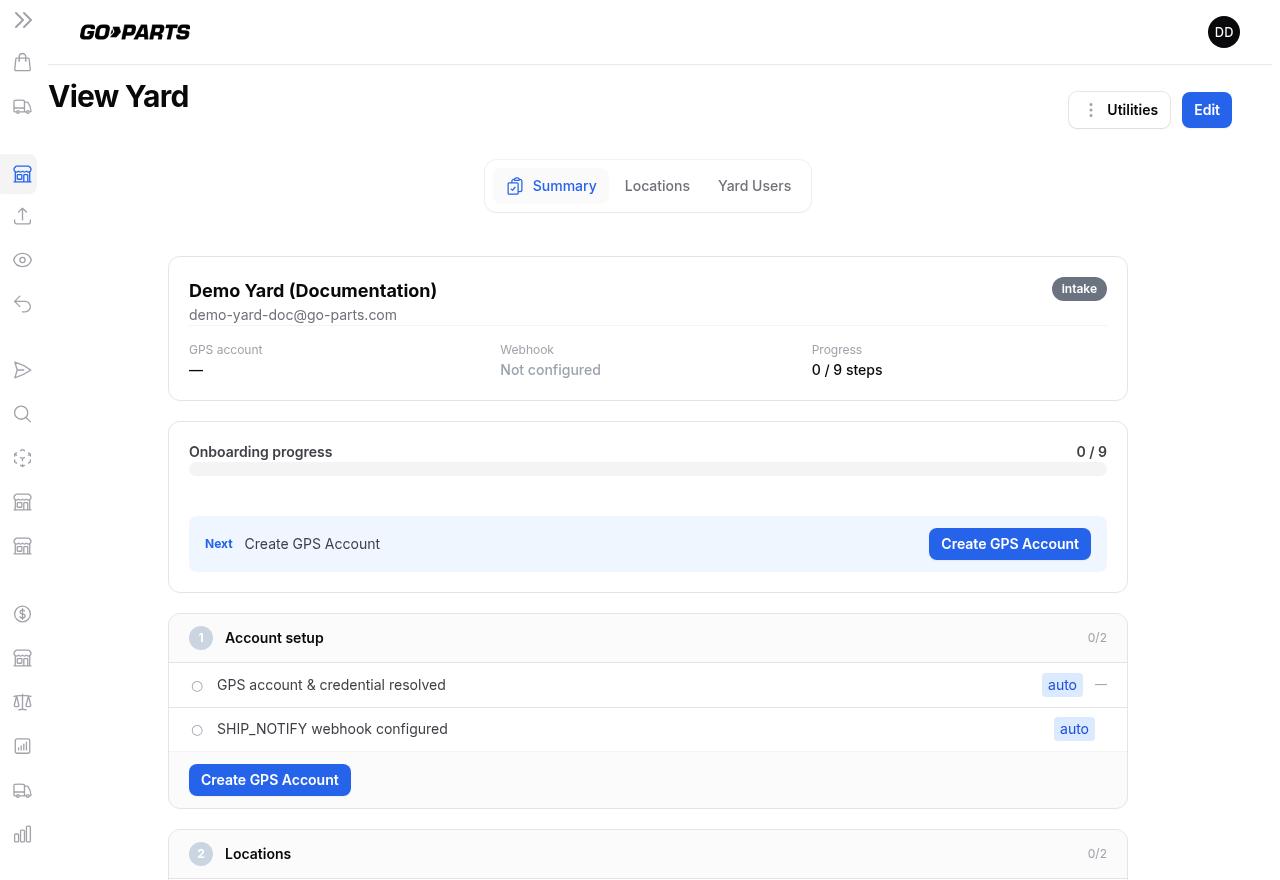The width and height of the screenshot is (1280, 880).
Task: Open the magnifying glass search sidebar icon
Action: pyautogui.click(x=22, y=414)
